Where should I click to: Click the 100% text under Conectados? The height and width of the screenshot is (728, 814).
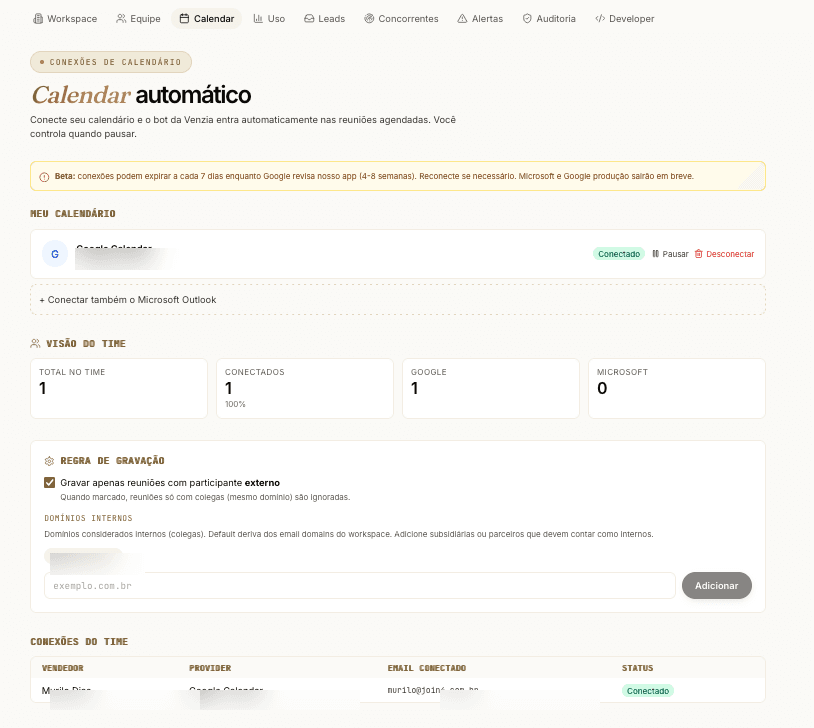[x=235, y=404]
